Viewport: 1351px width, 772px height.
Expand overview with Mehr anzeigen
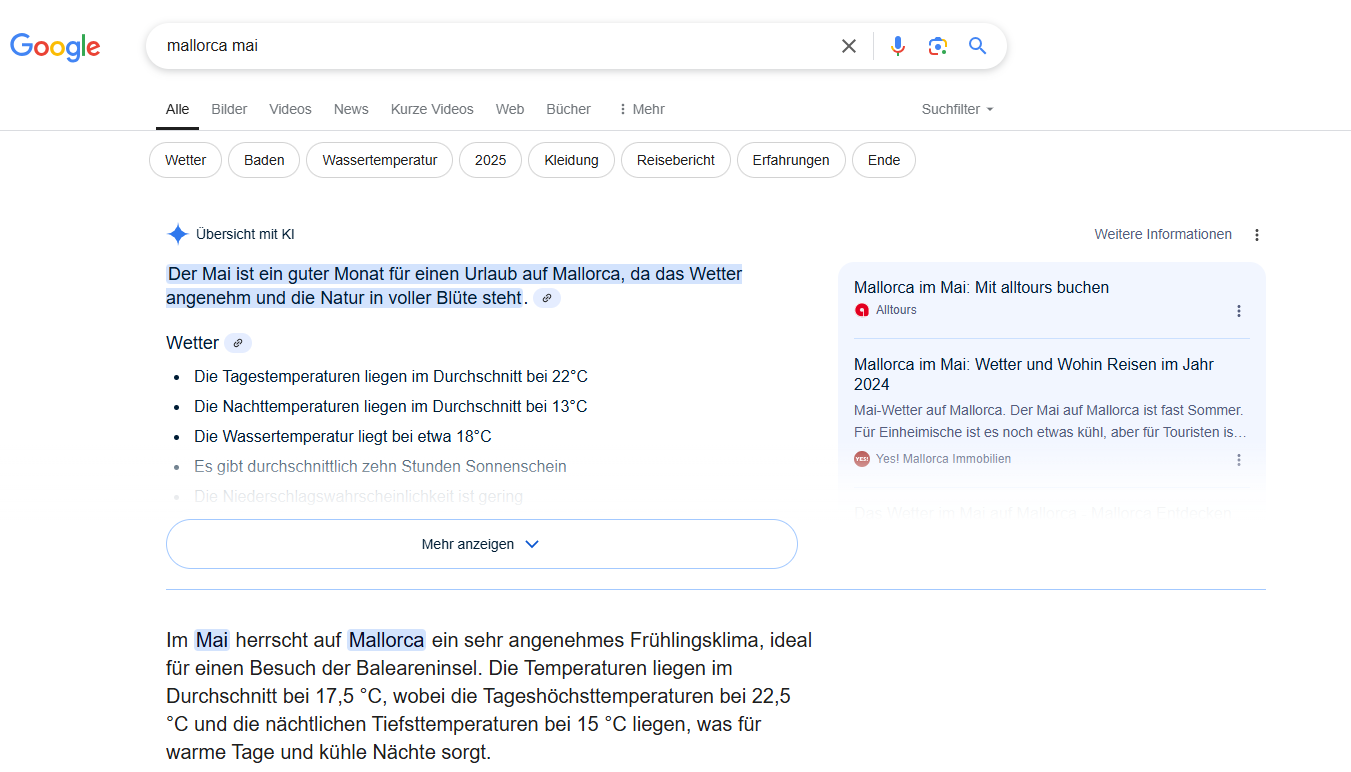point(482,544)
